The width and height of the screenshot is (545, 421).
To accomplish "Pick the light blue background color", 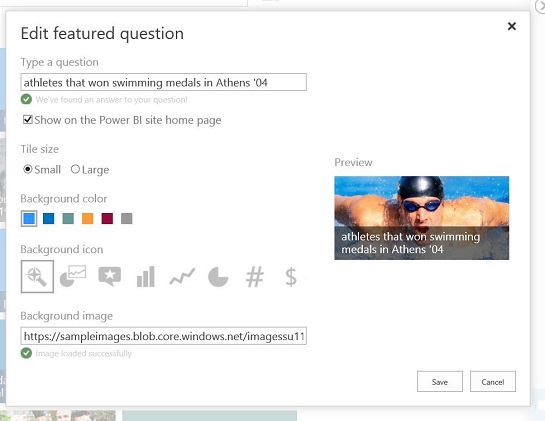I will click(29, 219).
